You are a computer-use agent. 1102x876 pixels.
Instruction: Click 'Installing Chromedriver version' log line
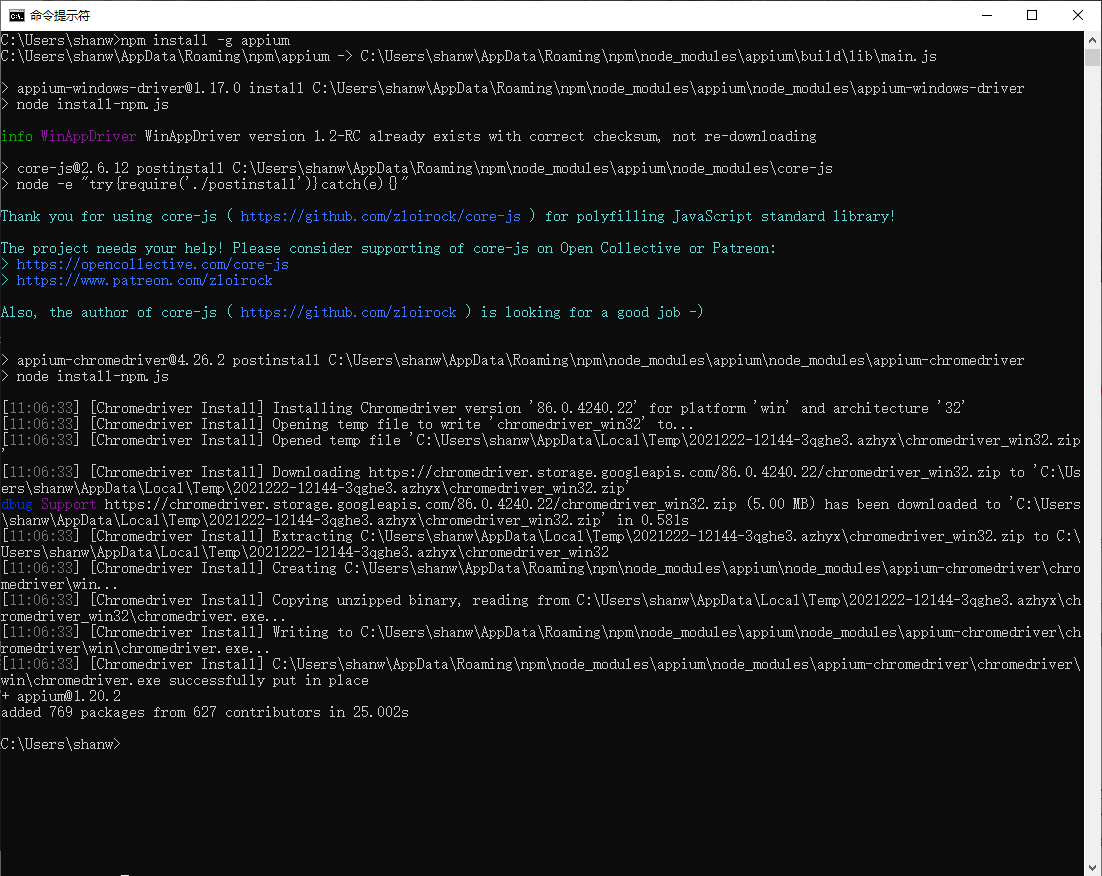coord(484,408)
